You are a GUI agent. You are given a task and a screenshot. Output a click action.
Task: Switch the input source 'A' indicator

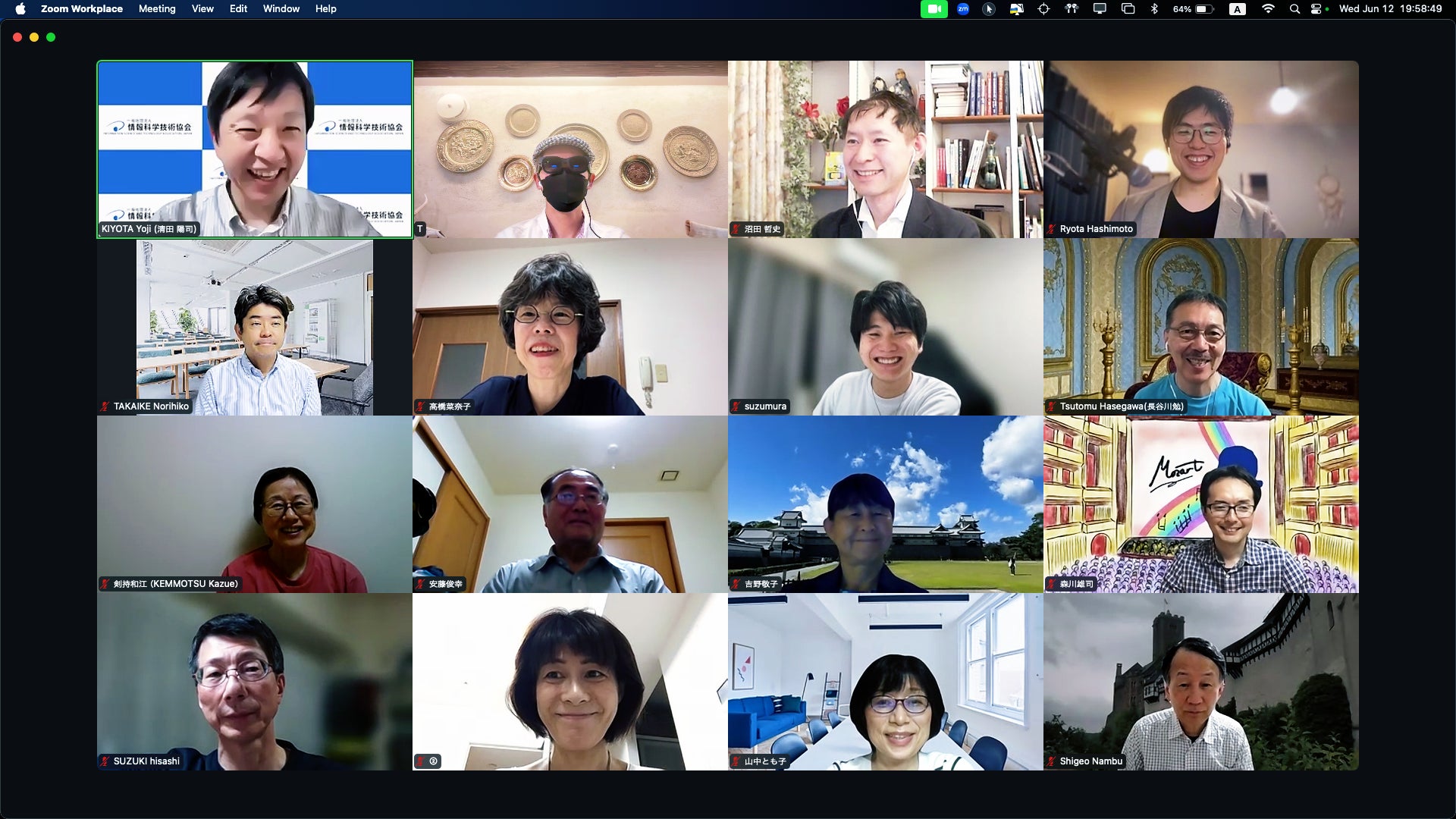click(1238, 9)
